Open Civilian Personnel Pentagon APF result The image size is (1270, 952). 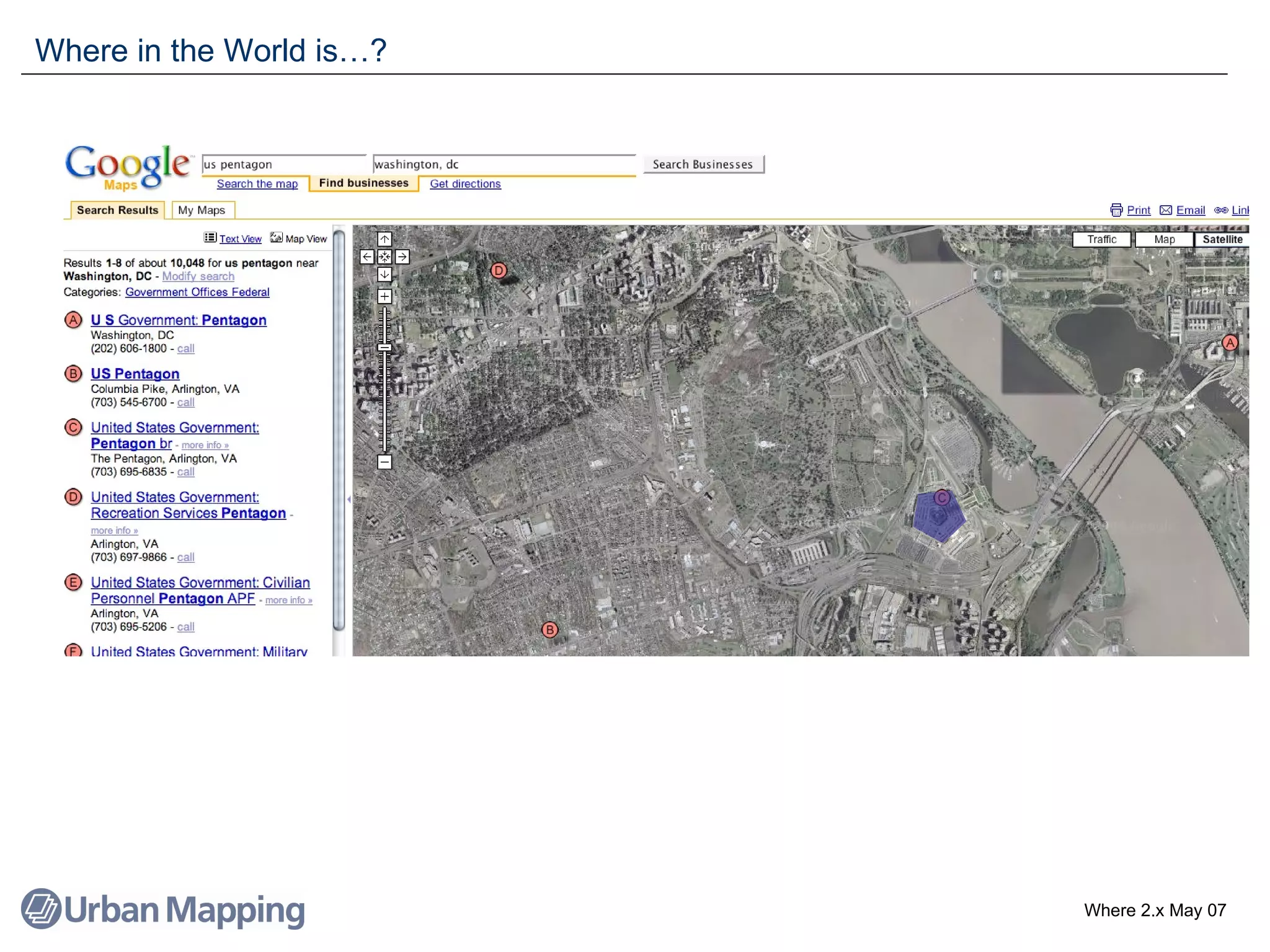200,591
